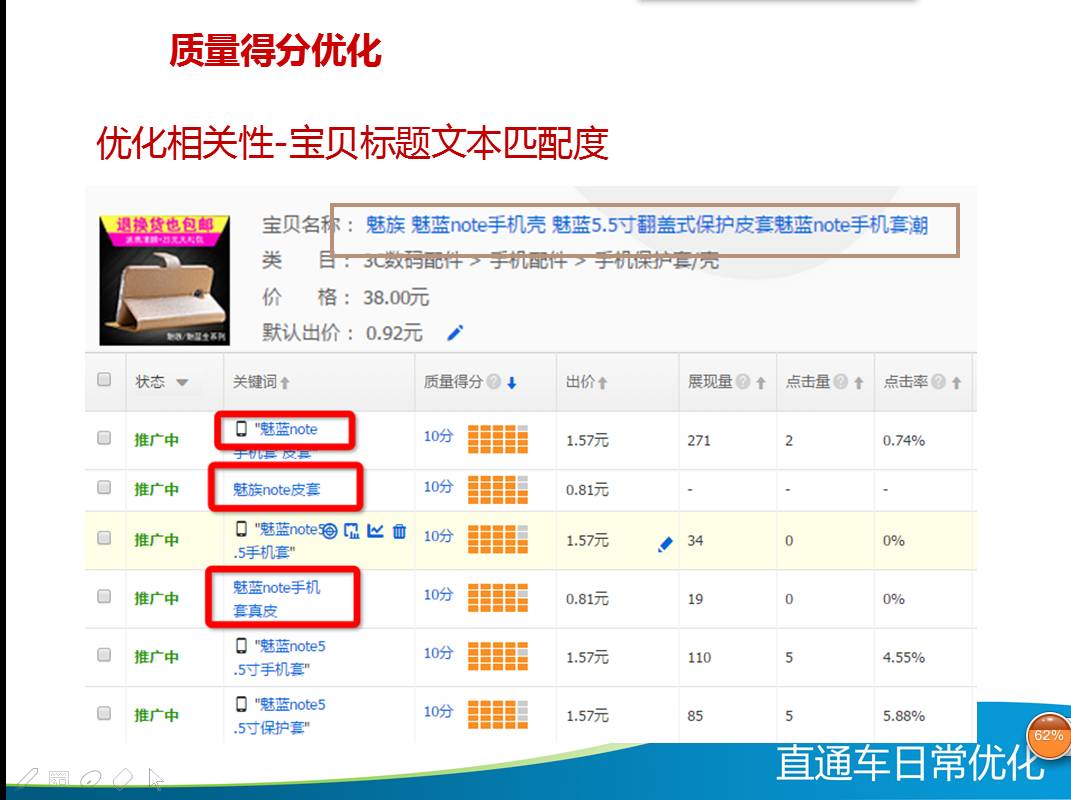Screen dimensions: 1071x800
Task: Click the 魅蓝note手机套真皮 keyword link
Action: pos(277,598)
